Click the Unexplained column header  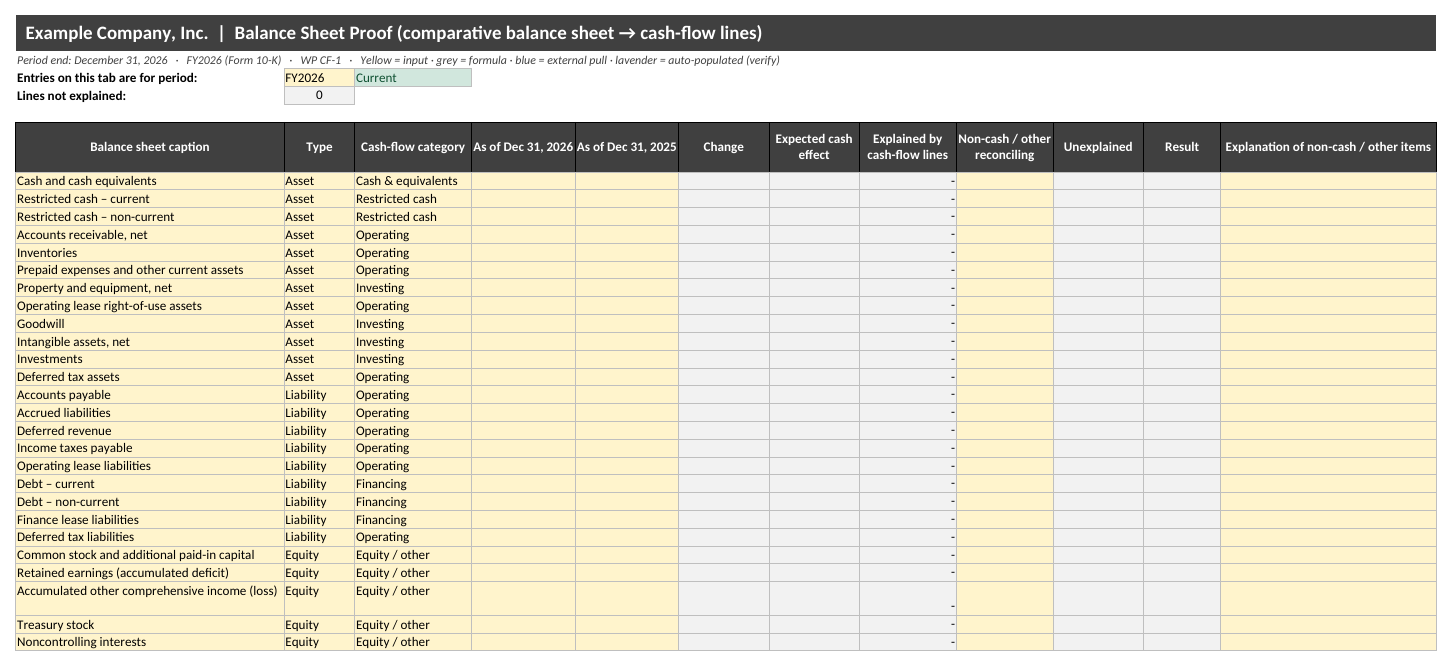(1098, 147)
